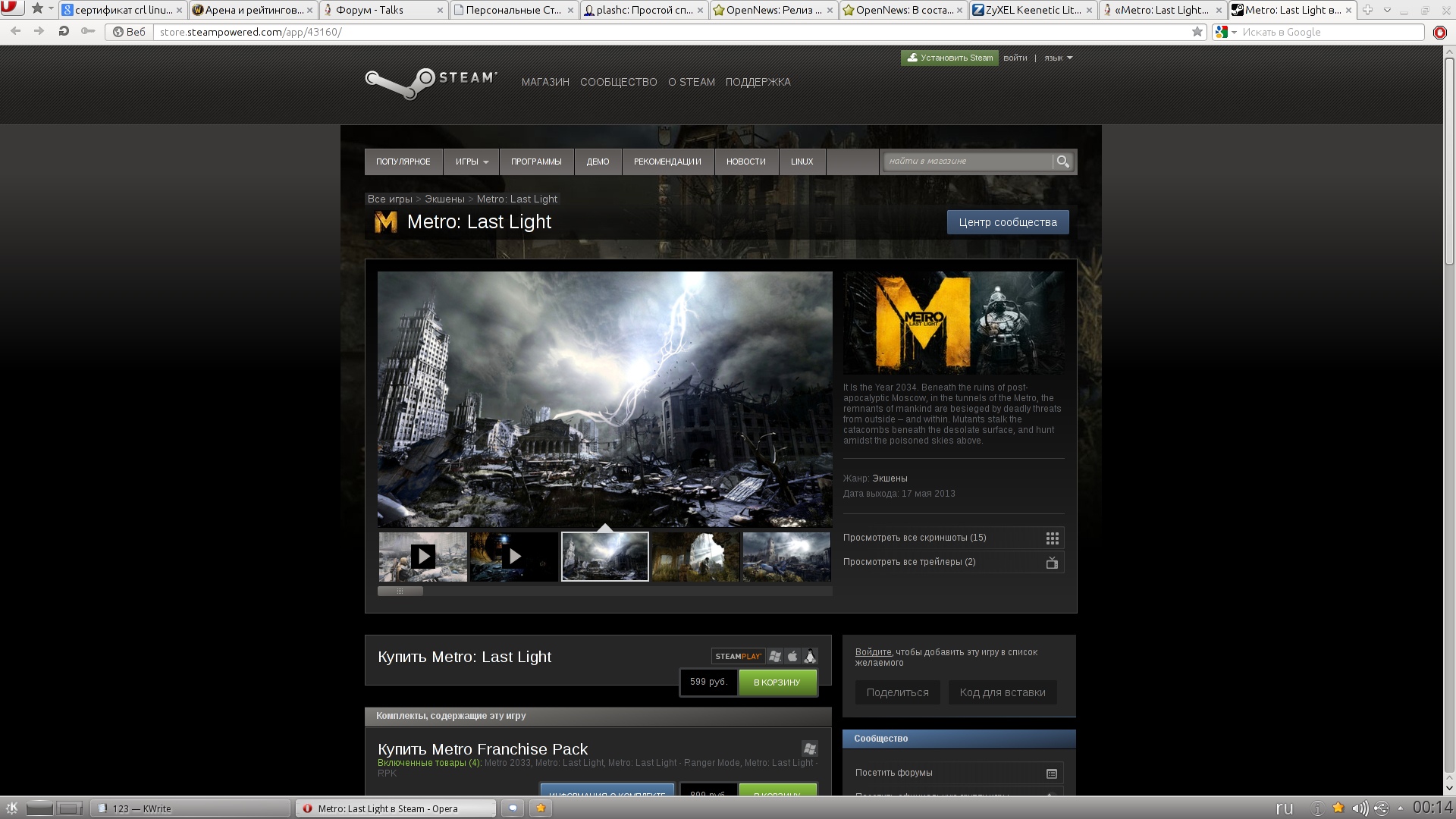Switch to the 'plashc: Простой сп...' tab
1456x819 pixels.
pyautogui.click(x=644, y=10)
